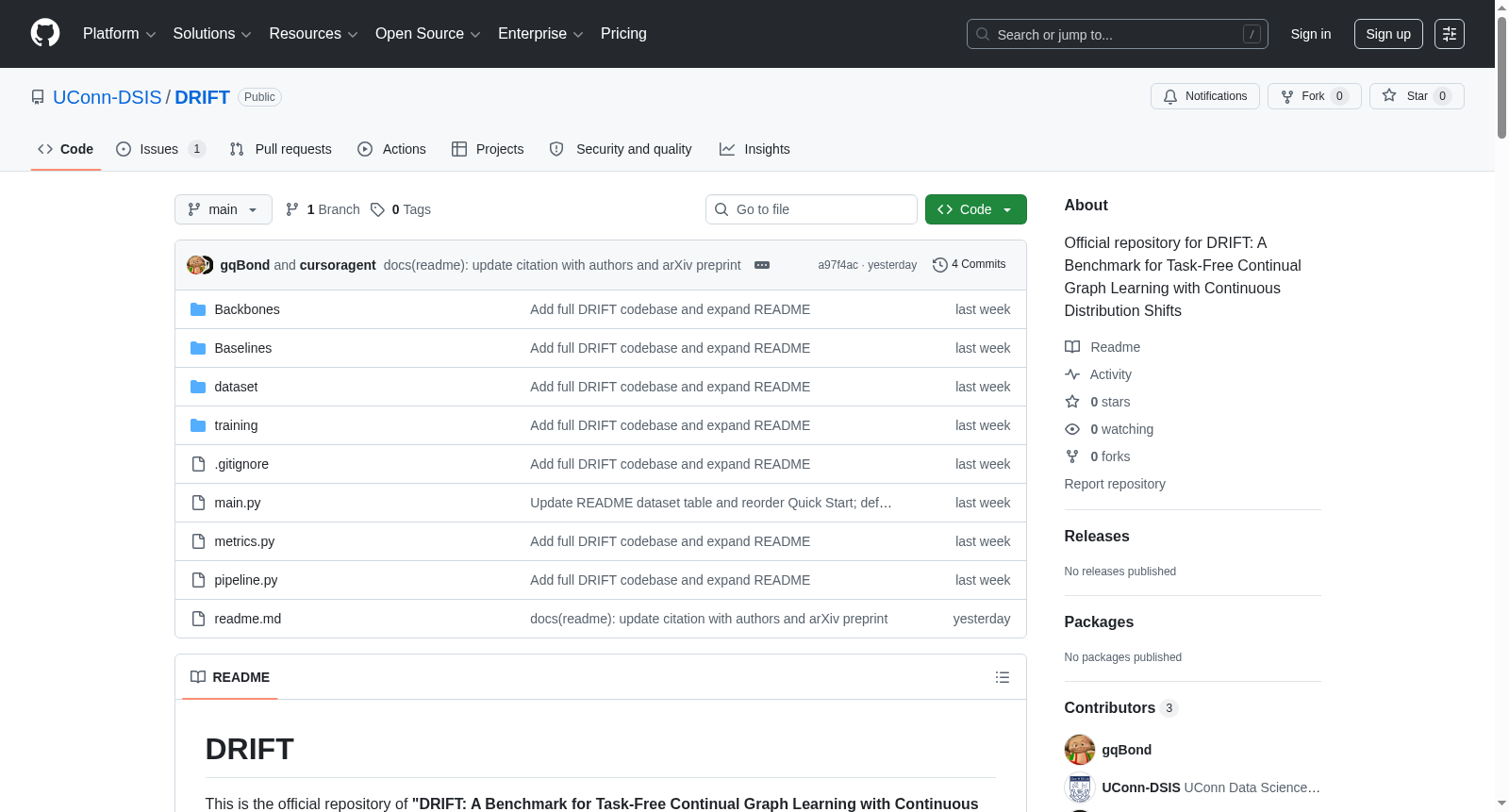1509x812 pixels.
Task: Open the Open Source menu
Action: (x=428, y=34)
